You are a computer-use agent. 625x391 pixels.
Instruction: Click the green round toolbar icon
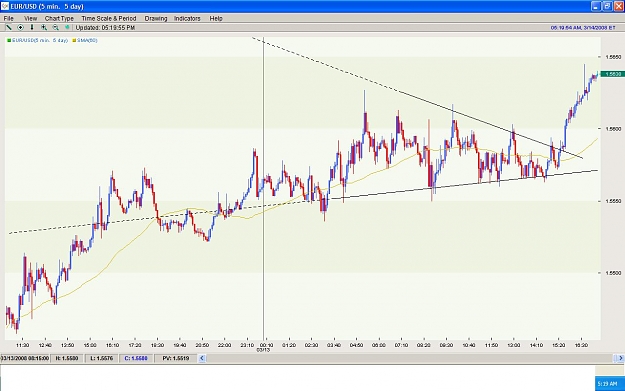point(67,28)
